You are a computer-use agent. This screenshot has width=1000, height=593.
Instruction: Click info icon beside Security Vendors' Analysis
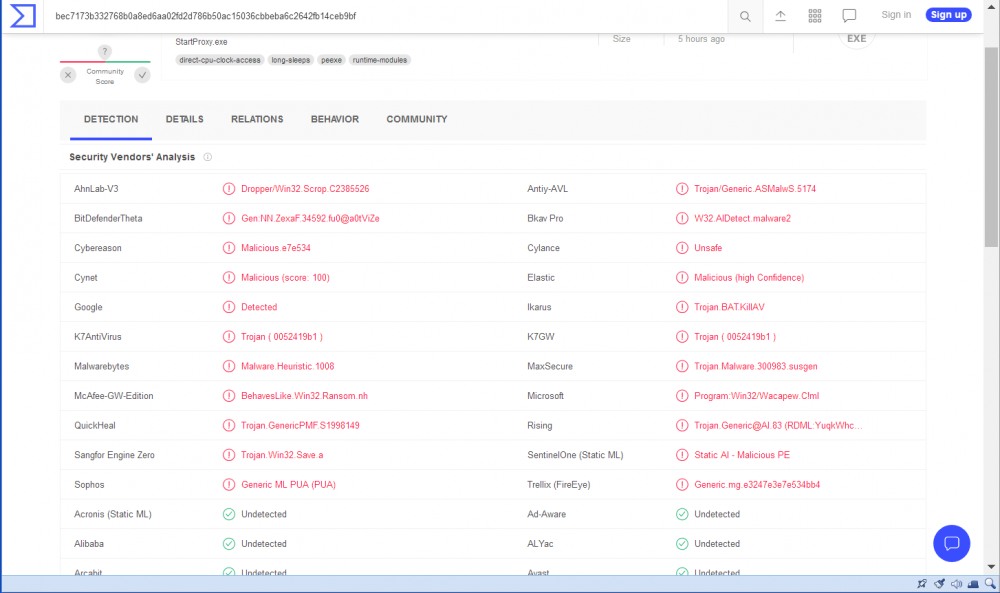pos(208,157)
